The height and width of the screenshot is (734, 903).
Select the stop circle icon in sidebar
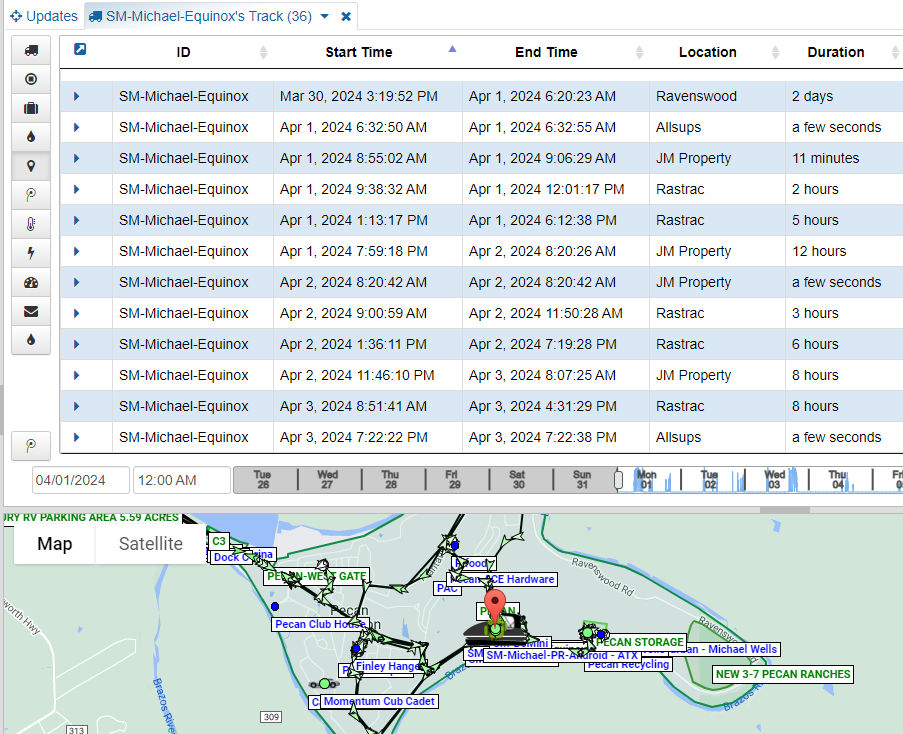[31, 79]
